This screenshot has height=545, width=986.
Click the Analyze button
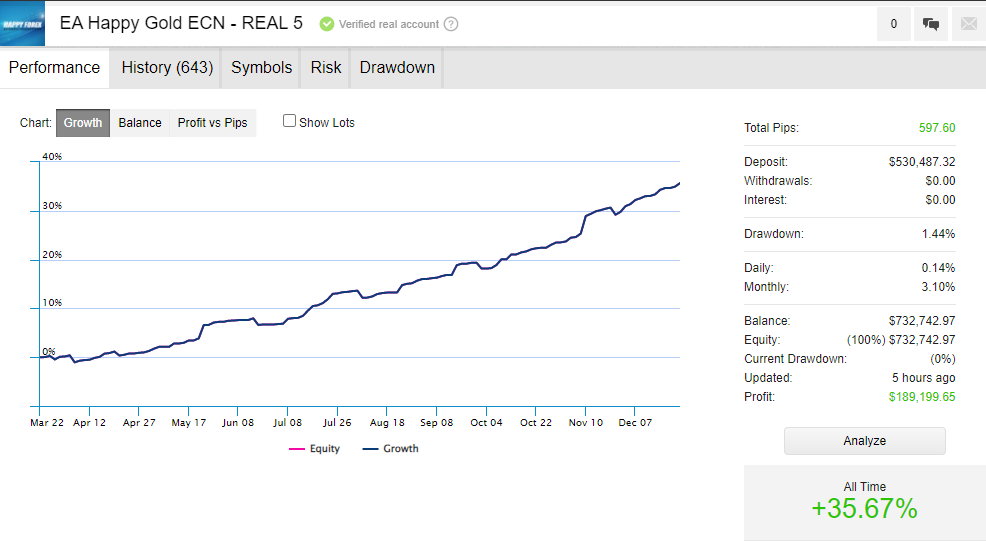tap(865, 441)
